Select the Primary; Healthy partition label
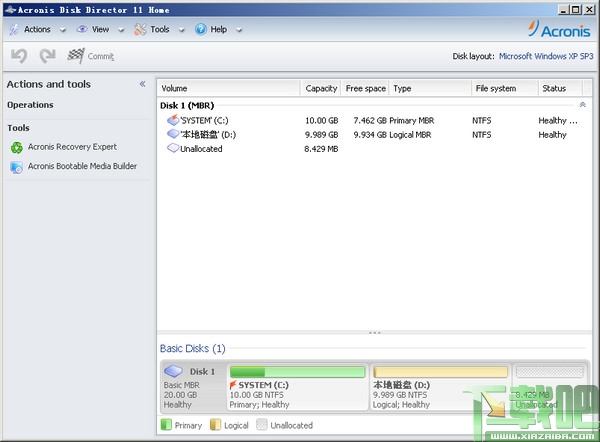 [259, 405]
